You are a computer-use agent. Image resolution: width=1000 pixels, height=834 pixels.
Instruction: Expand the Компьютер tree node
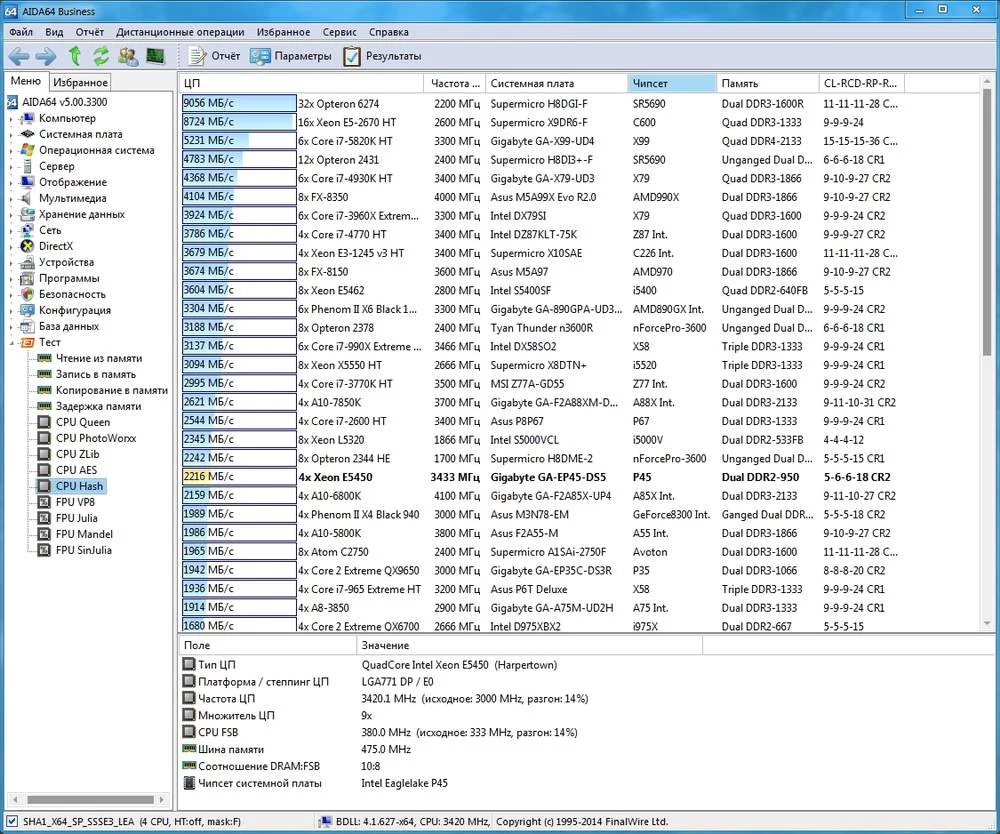coord(12,119)
